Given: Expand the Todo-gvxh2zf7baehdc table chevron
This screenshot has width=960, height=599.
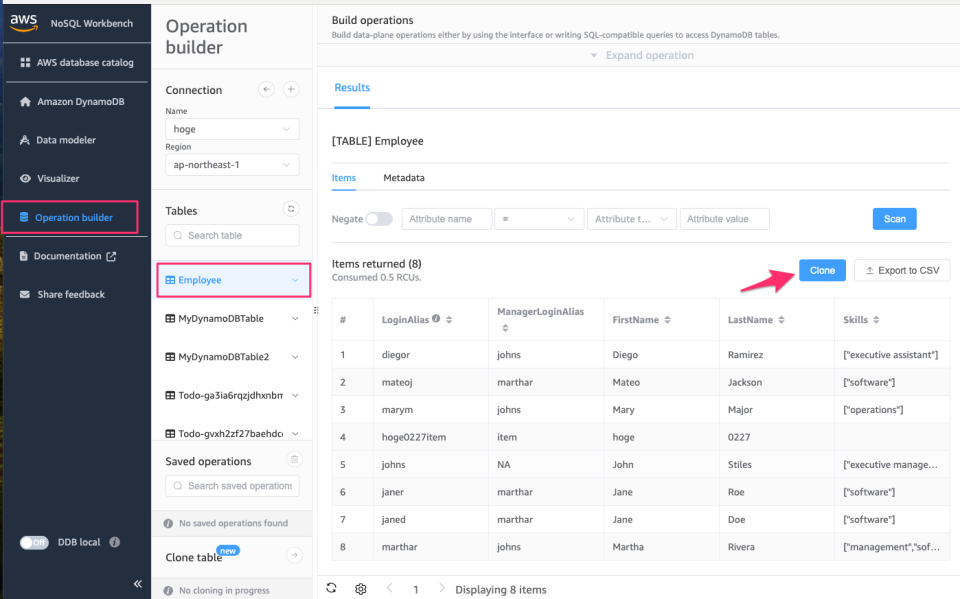Looking at the screenshot, I should coord(295,434).
